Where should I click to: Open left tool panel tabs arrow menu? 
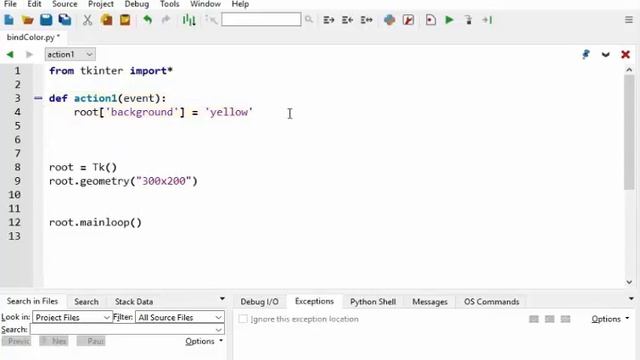222,299
